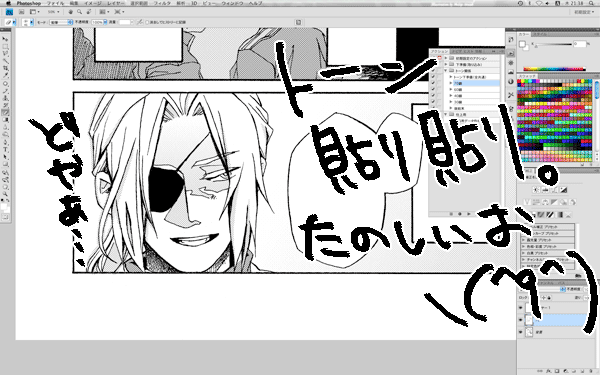Add a Brightness/Contrast adjustment
The height and width of the screenshot is (375, 600).
[536, 190]
